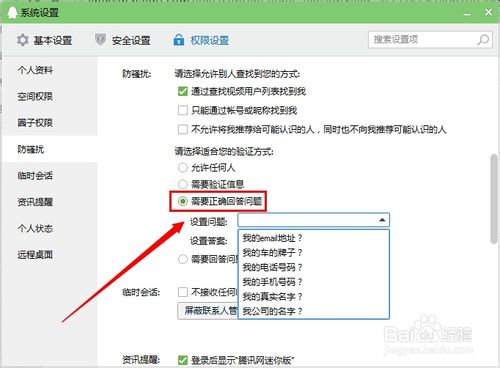Viewport: 500px width, 368px height.
Task: Select the 需要验证信息 radio option
Action: (183, 184)
